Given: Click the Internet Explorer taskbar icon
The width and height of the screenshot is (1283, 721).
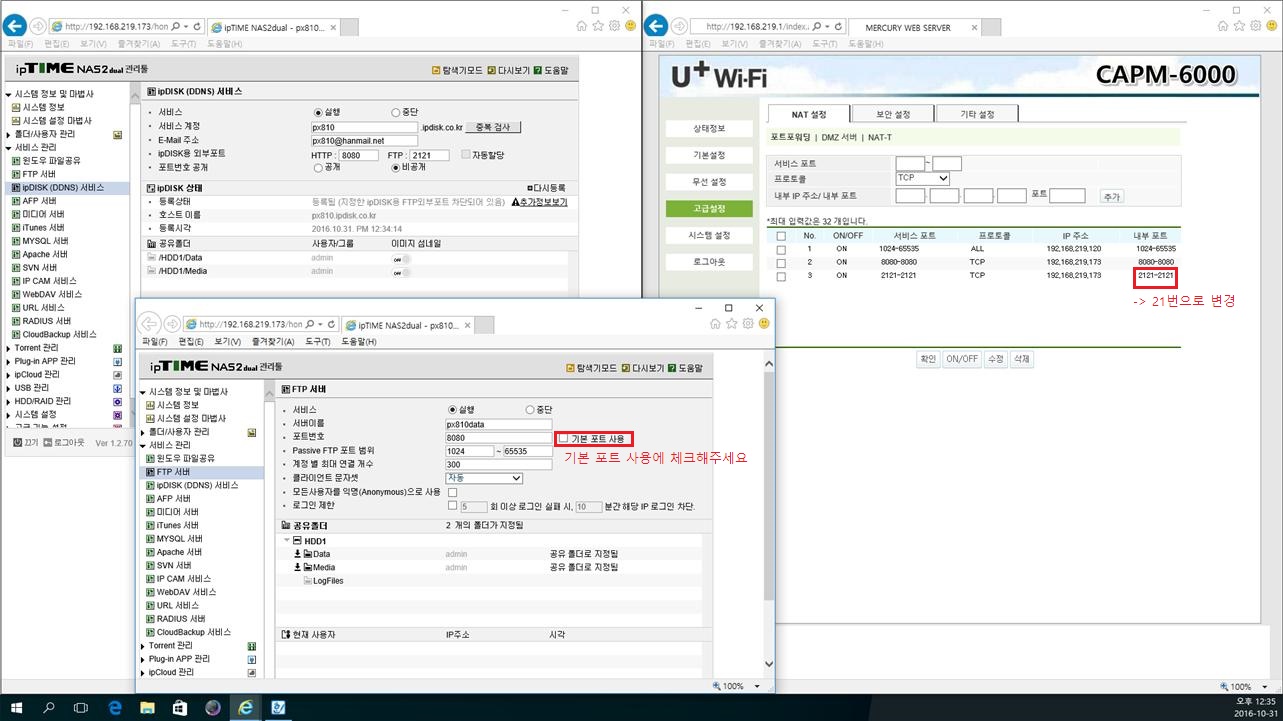Looking at the screenshot, I should (x=245, y=707).
